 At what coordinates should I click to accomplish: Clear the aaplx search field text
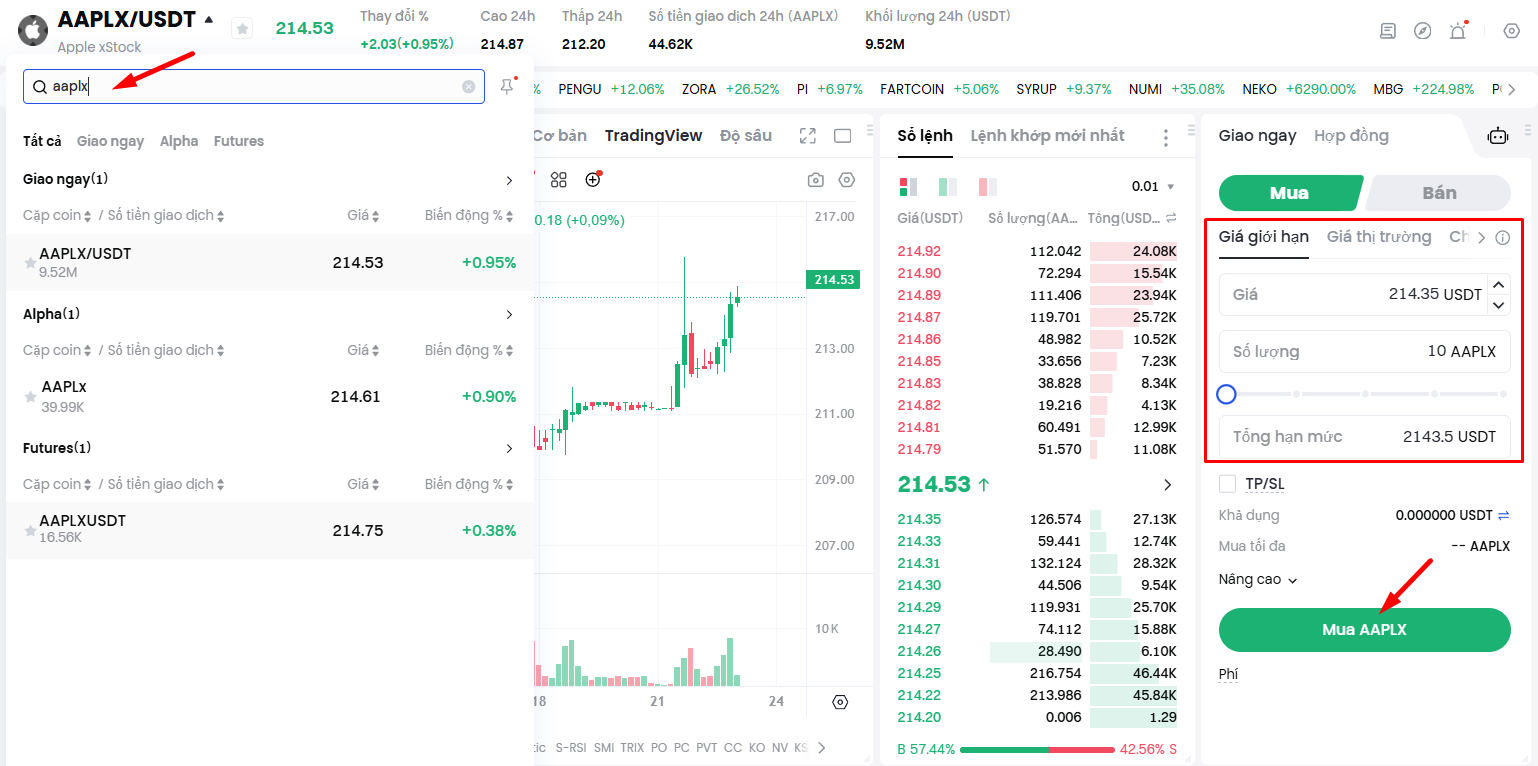(468, 87)
